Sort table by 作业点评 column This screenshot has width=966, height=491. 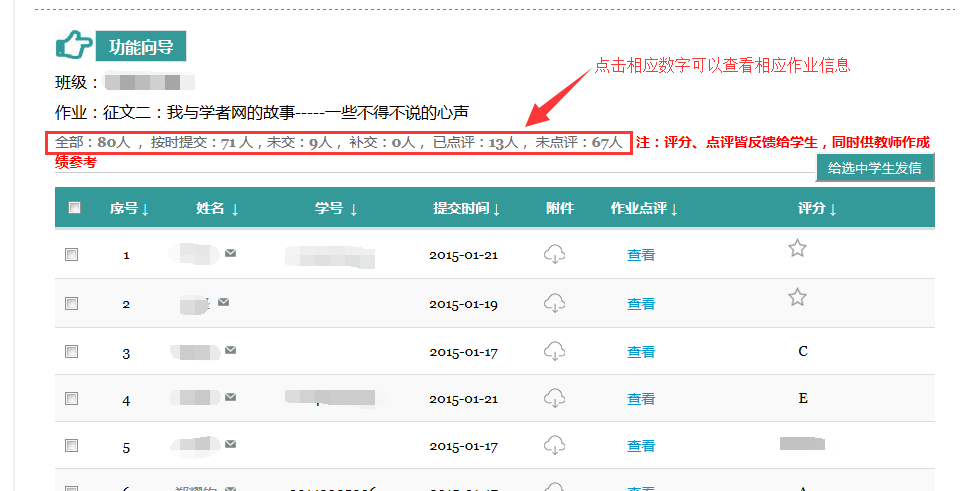pos(644,209)
